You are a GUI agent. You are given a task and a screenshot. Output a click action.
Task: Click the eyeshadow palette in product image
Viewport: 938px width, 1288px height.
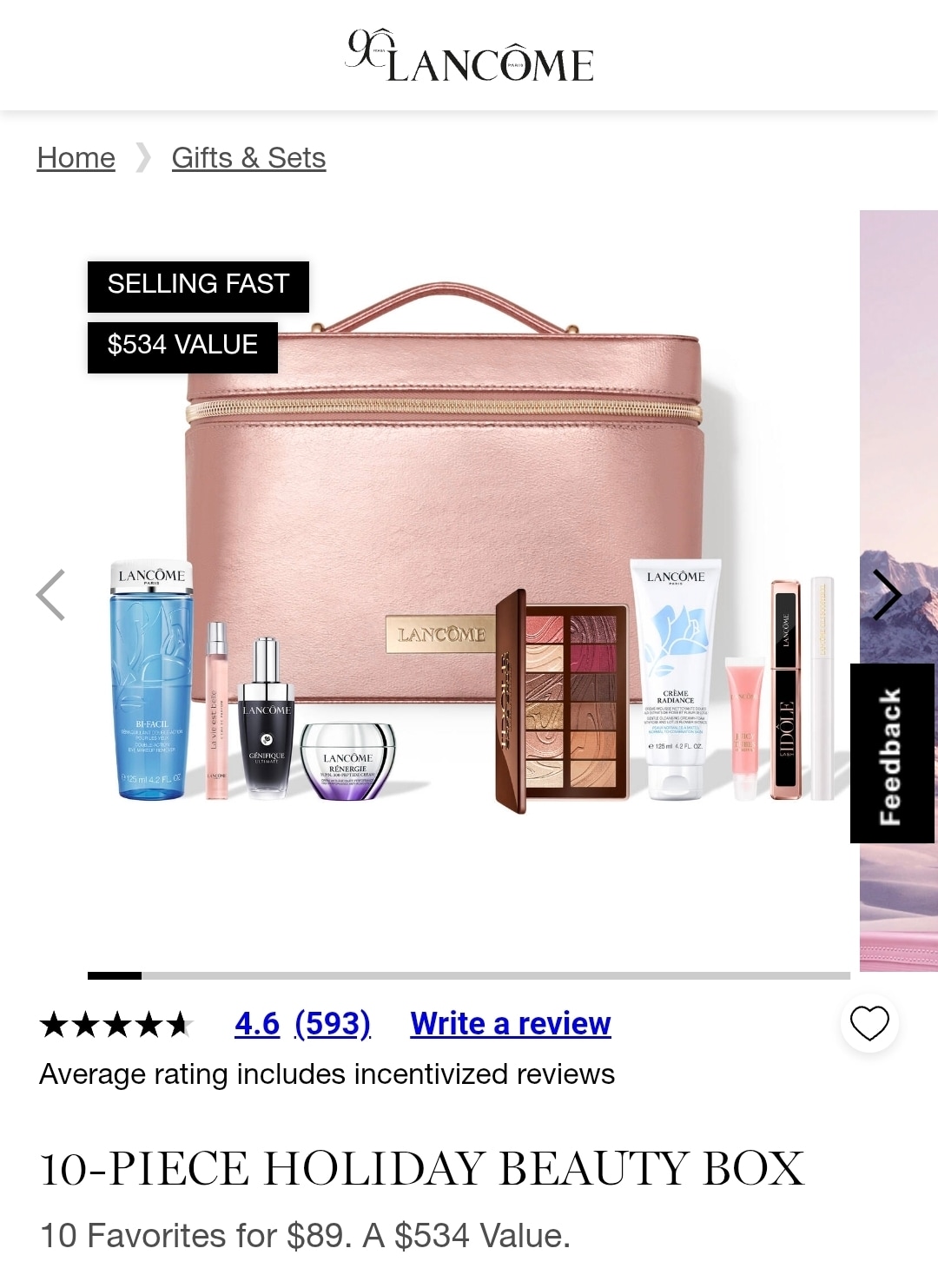click(562, 701)
